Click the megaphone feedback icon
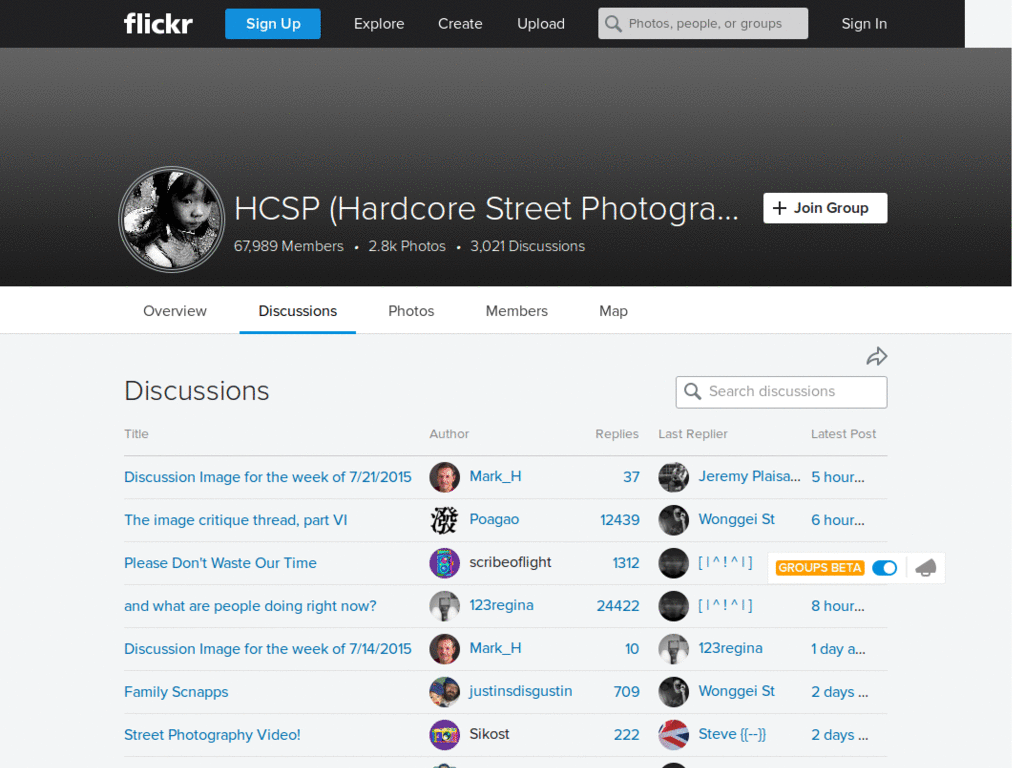Image resolution: width=1024 pixels, height=768 pixels. 925,567
